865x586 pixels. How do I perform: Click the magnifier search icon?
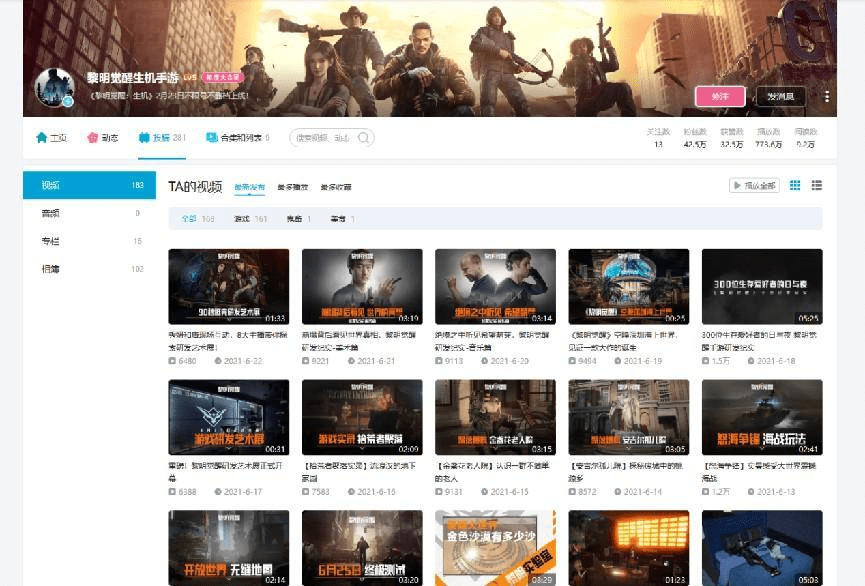[364, 137]
